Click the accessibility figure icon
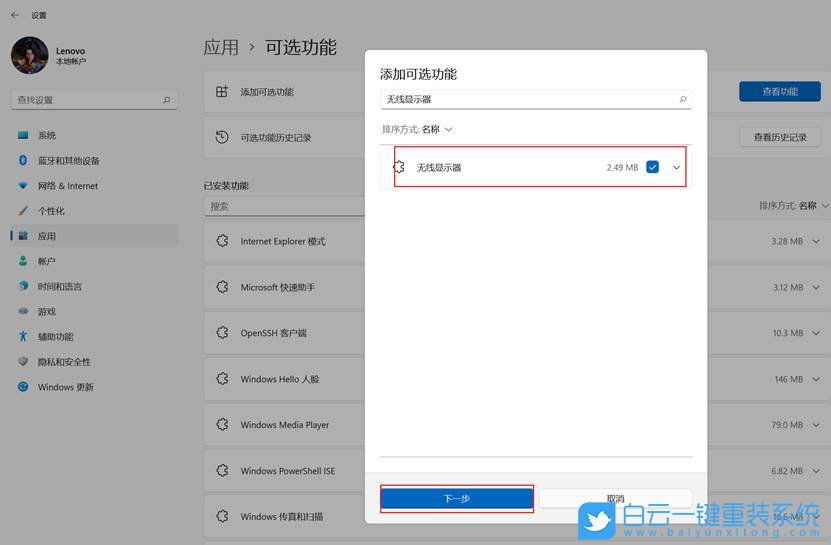Viewport: 831px width, 545px height. click(23, 336)
